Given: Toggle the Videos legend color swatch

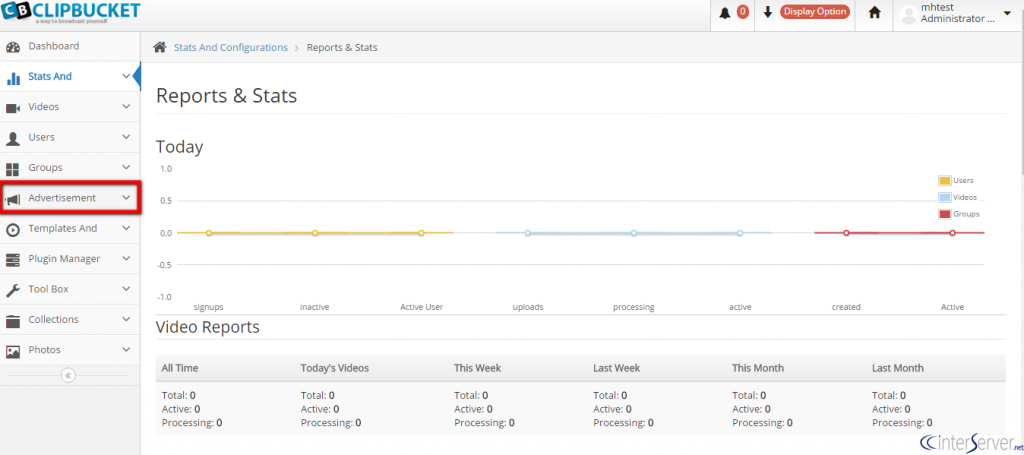Looking at the screenshot, I should pyautogui.click(x=944, y=197).
